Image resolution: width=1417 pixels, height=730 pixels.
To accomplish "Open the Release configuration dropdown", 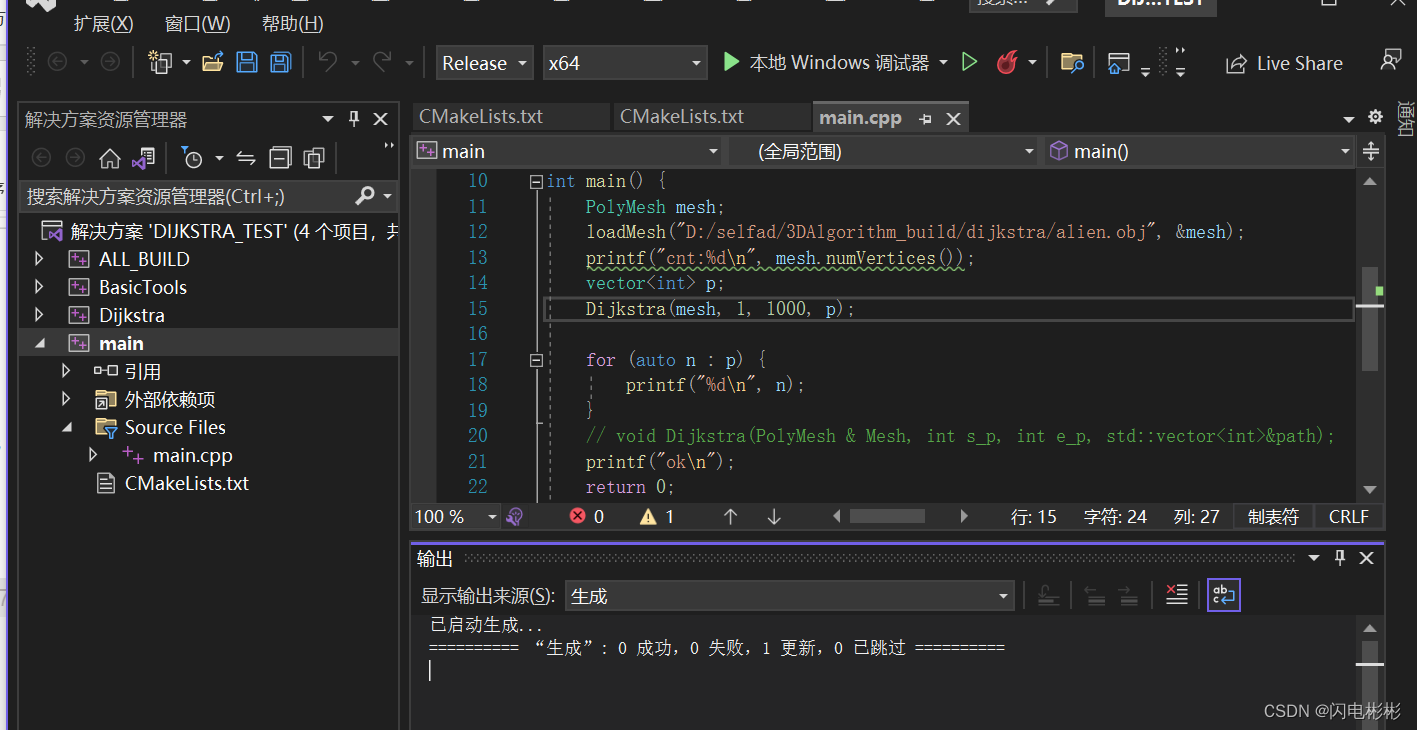I will click(484, 63).
